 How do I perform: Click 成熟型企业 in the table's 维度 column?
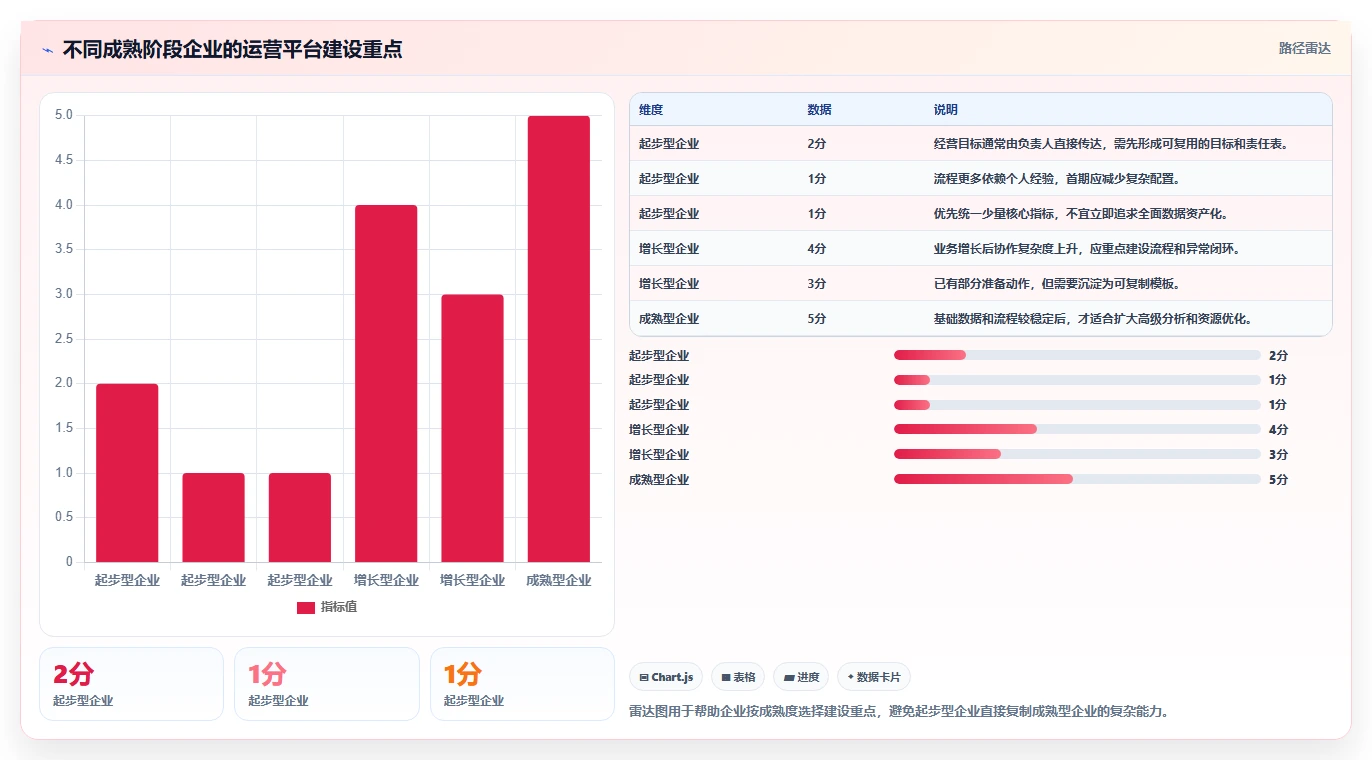[x=669, y=319]
